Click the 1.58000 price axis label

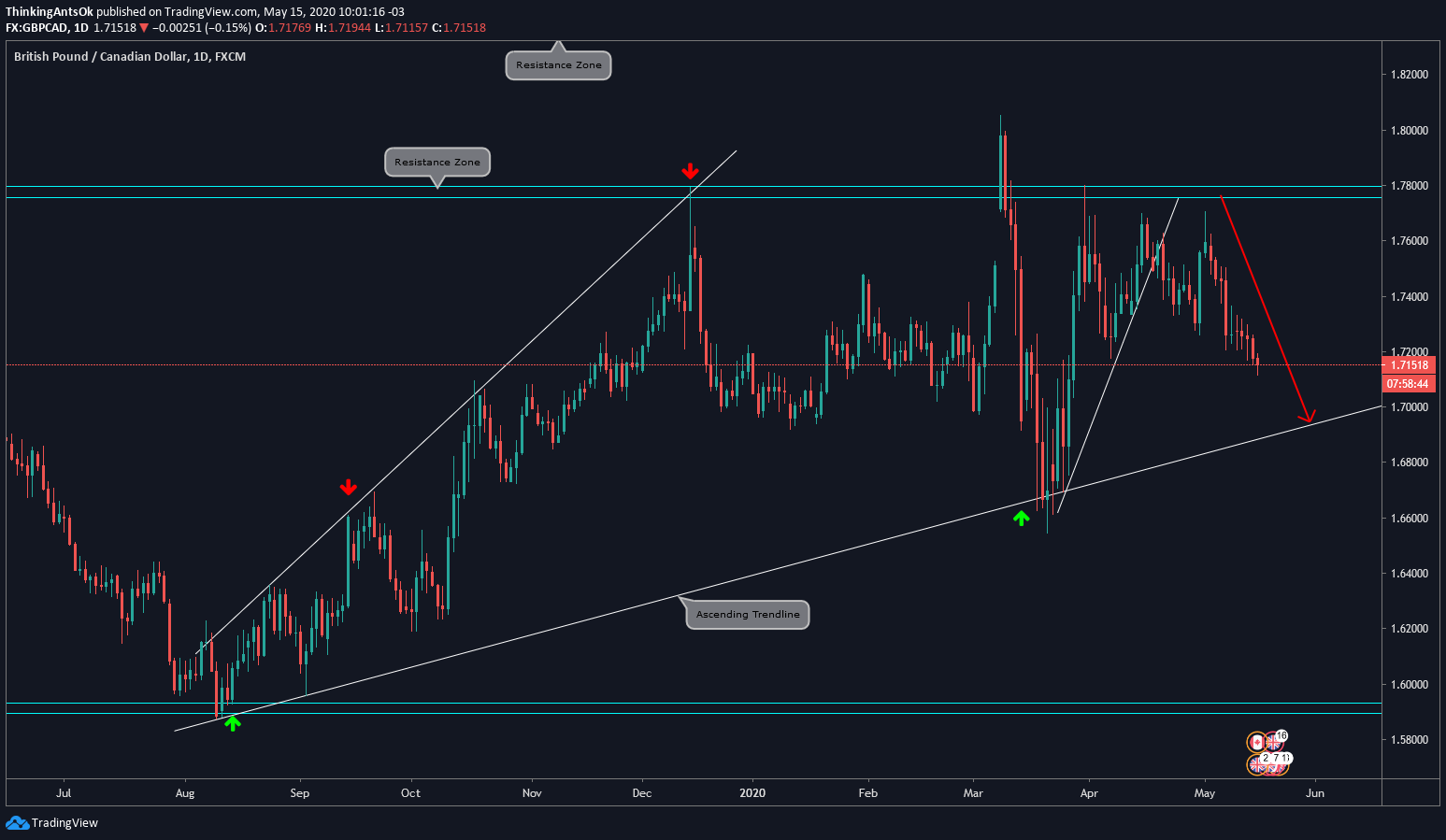coord(1409,740)
